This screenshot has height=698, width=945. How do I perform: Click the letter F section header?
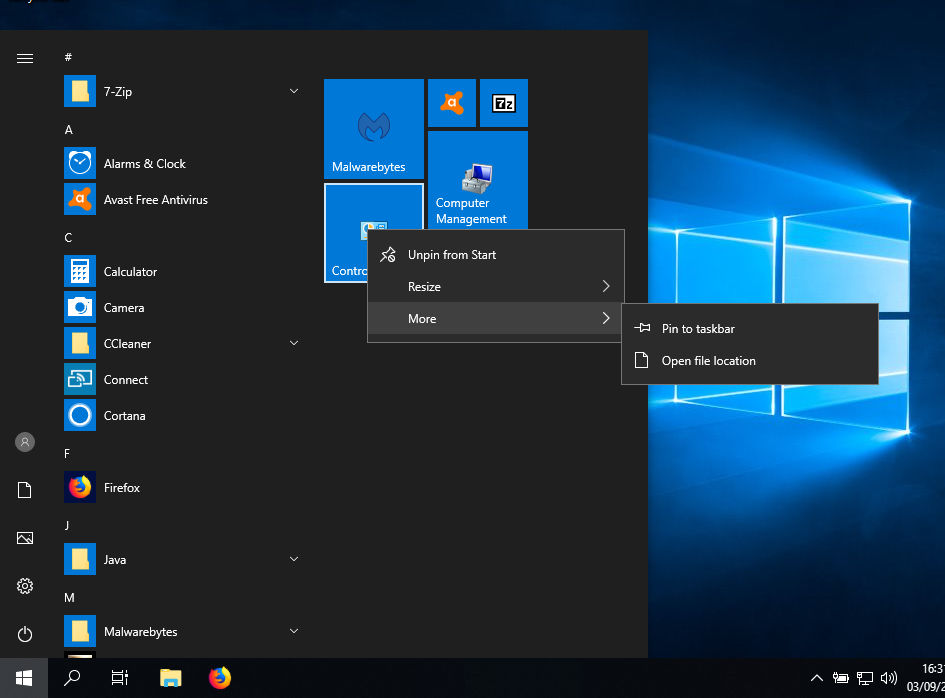click(67, 453)
